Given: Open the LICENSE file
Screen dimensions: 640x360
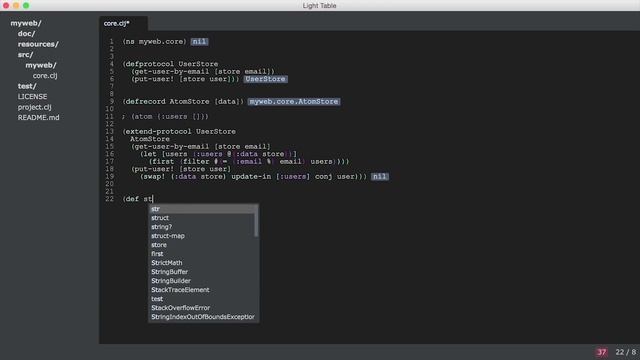Looking at the screenshot, I should (32, 97).
